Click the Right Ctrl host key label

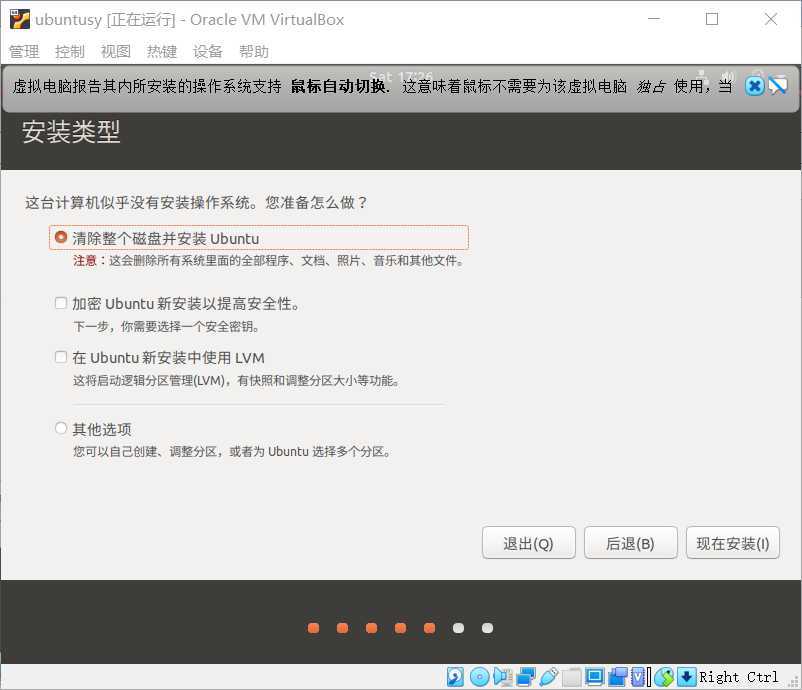point(739,677)
